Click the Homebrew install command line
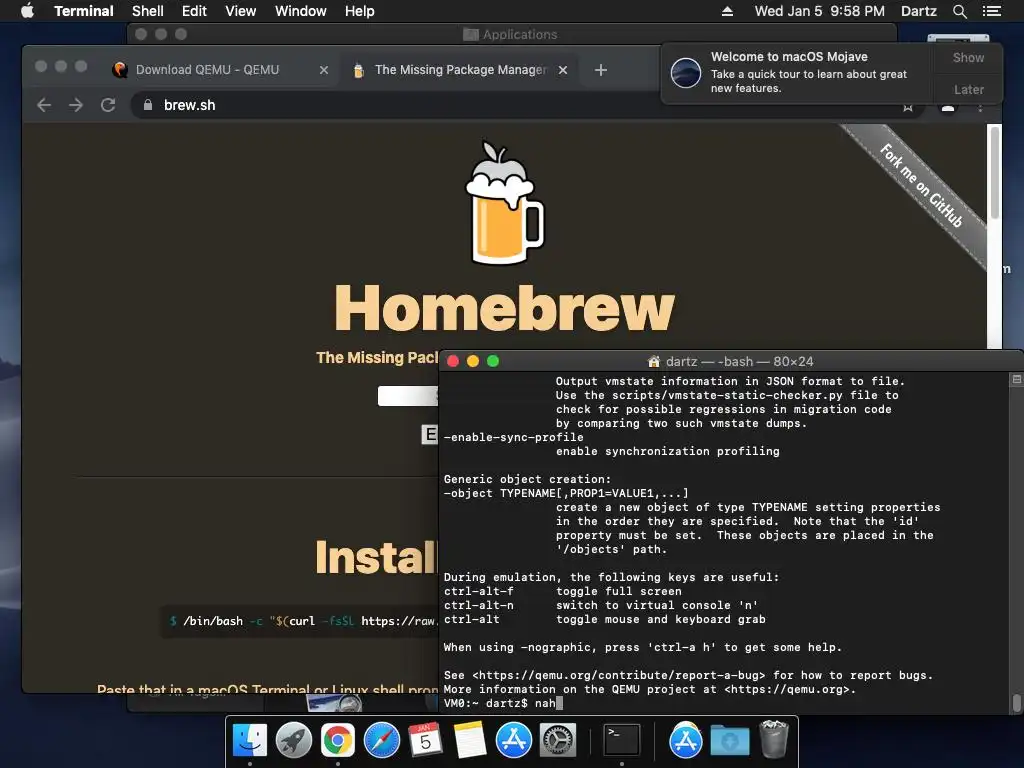 click(x=300, y=621)
